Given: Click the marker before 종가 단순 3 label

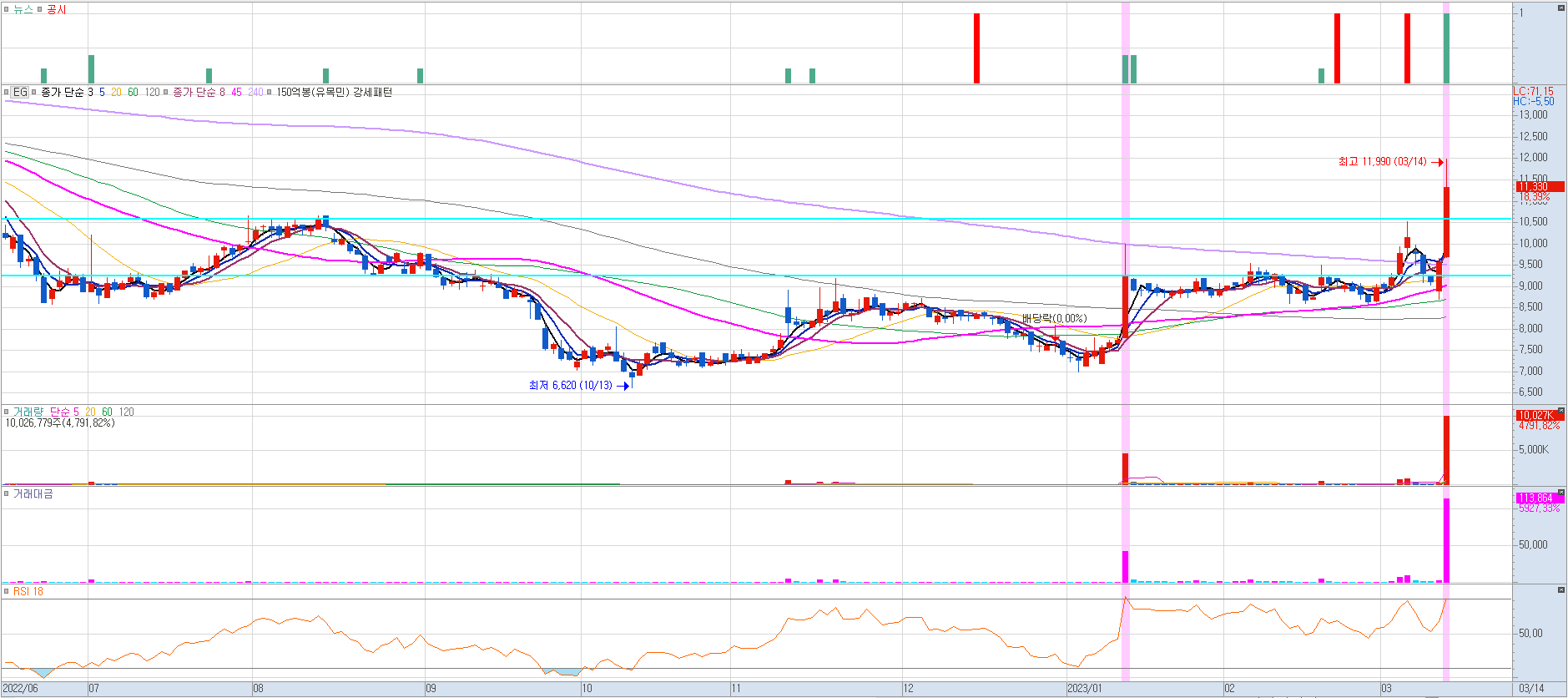Looking at the screenshot, I should (34, 93).
